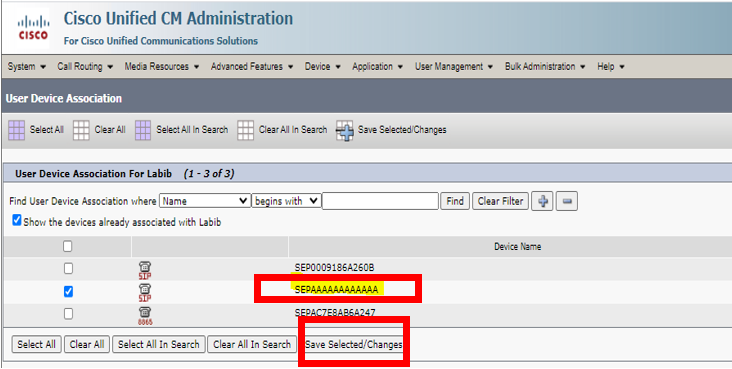Click toolbar Clear All label
732x369 pixels.
coord(110,130)
